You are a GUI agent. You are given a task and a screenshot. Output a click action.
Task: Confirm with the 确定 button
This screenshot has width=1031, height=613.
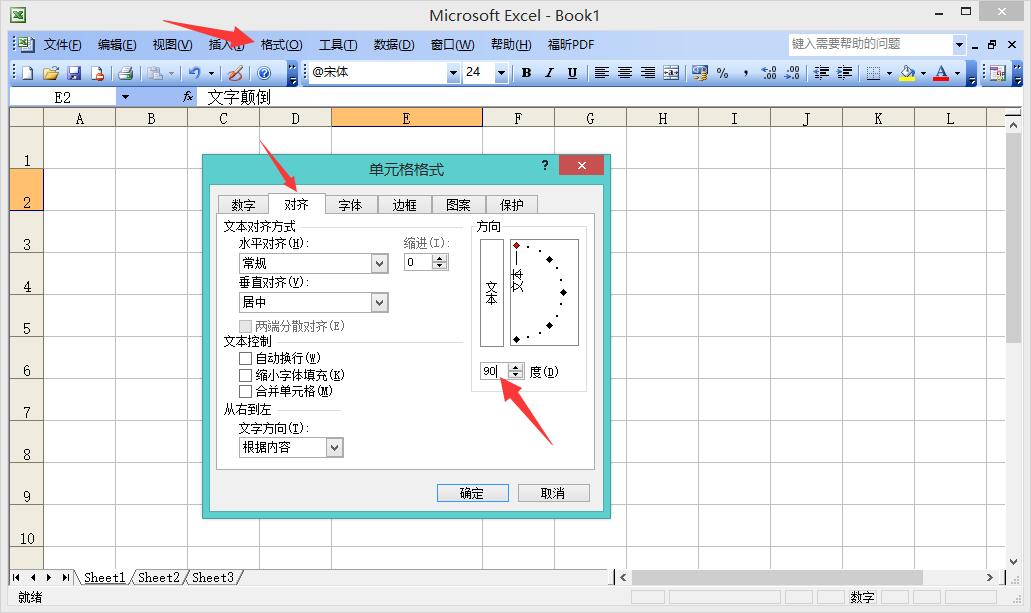472,493
